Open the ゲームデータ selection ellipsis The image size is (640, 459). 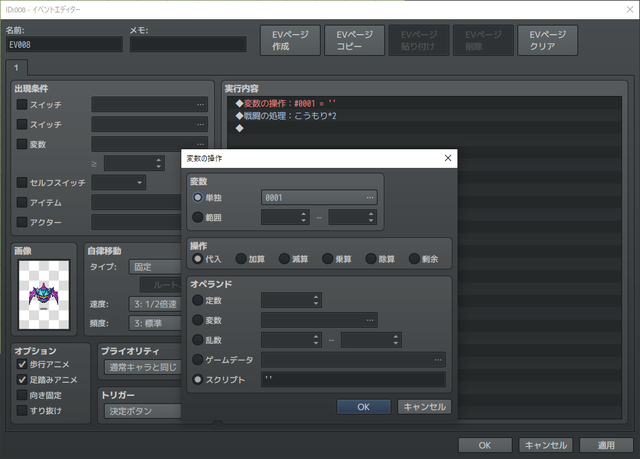coord(438,359)
